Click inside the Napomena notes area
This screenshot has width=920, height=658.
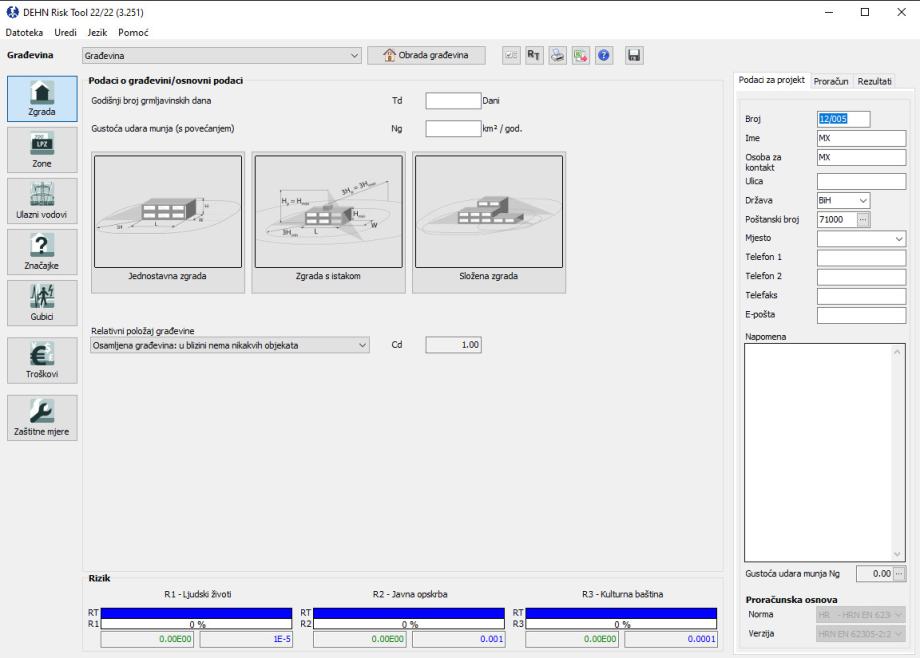(818, 453)
